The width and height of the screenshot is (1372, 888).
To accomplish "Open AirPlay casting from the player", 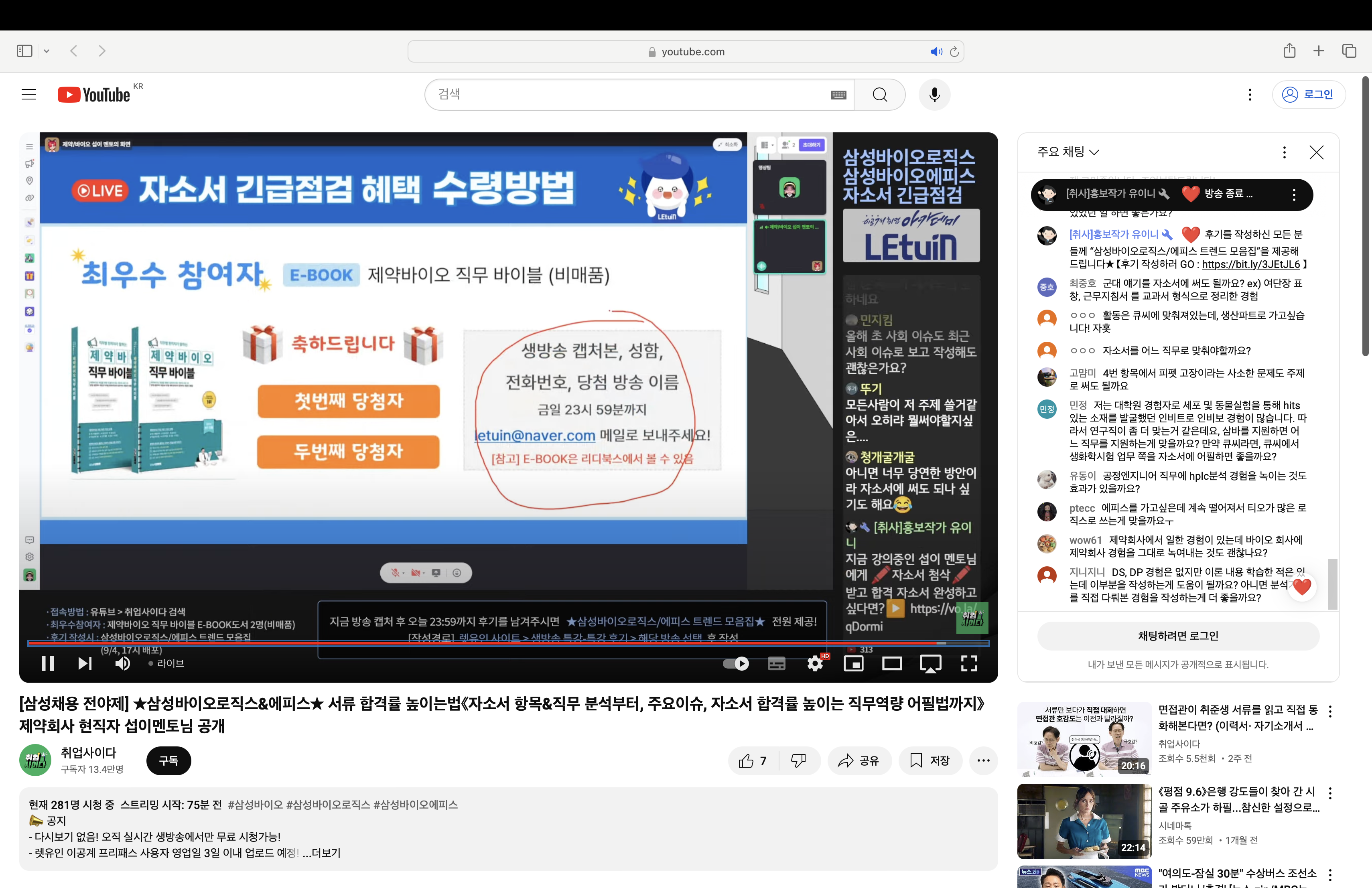I will pos(930,663).
